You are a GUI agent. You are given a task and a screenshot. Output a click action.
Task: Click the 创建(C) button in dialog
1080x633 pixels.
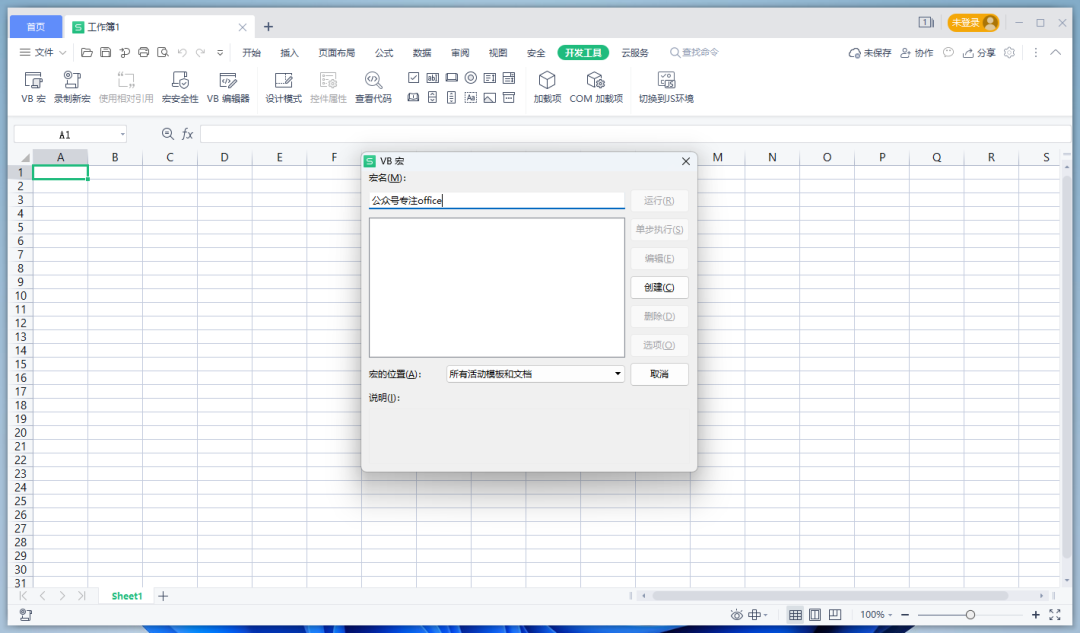coord(659,287)
